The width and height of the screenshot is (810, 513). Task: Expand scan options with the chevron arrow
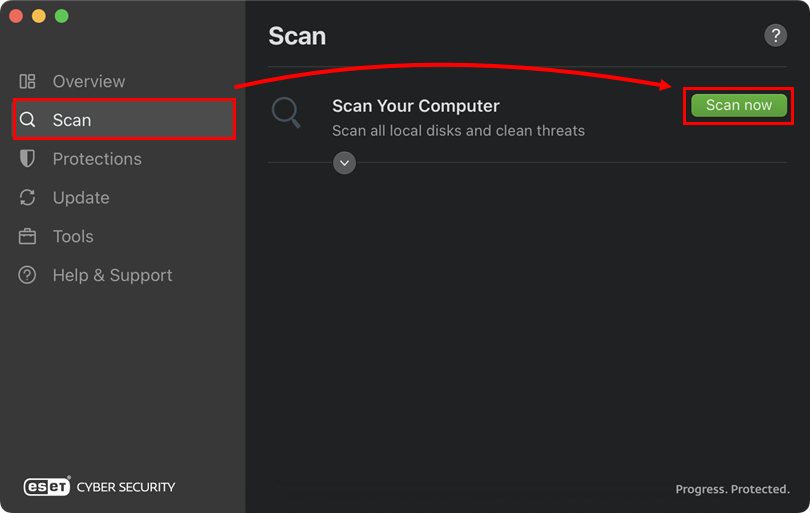344,162
